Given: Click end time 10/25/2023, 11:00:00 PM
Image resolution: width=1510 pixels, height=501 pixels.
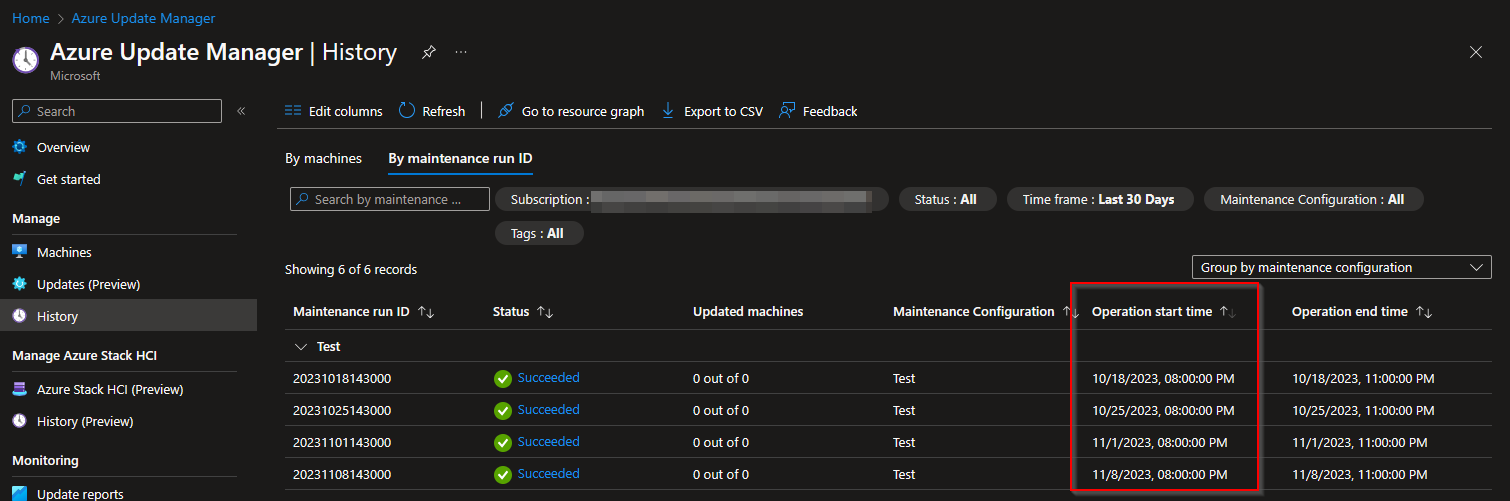Looking at the screenshot, I should pos(1363,411).
